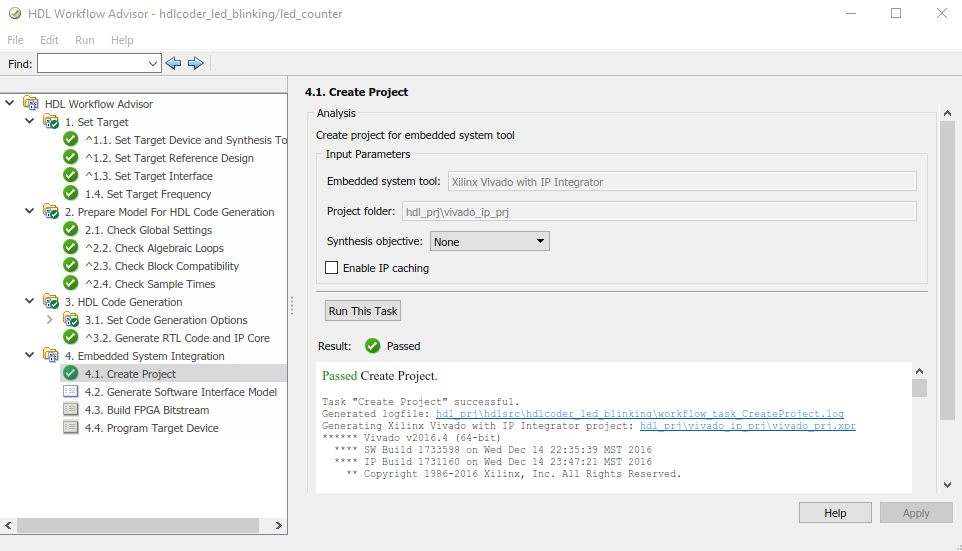Click the green check beside Create Project

click(71, 374)
